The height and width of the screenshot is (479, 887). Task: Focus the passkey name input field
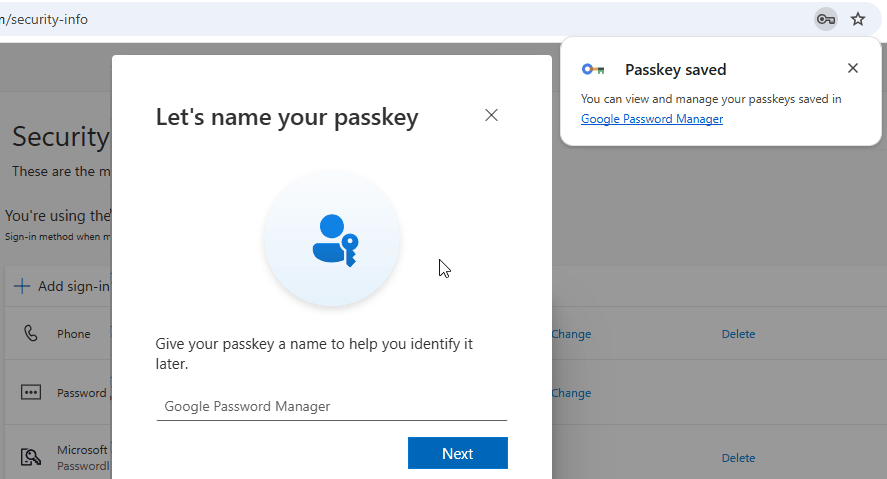331,406
